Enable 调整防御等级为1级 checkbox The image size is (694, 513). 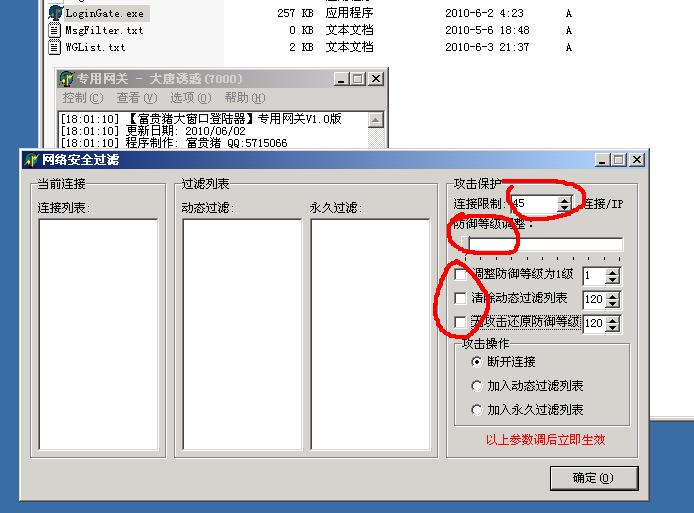pos(460,275)
